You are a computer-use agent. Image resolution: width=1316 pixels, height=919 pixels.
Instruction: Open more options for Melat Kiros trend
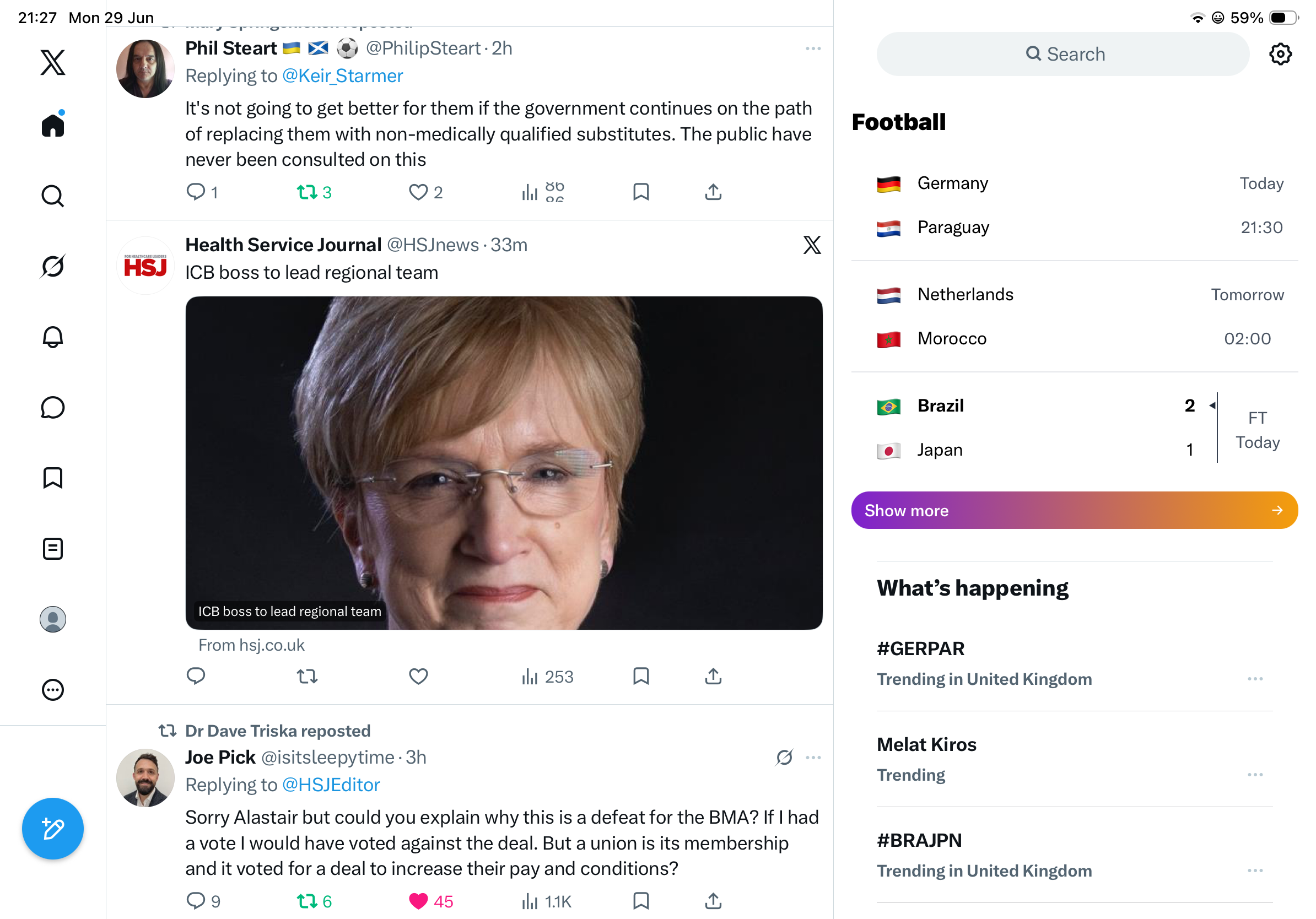[x=1255, y=775]
